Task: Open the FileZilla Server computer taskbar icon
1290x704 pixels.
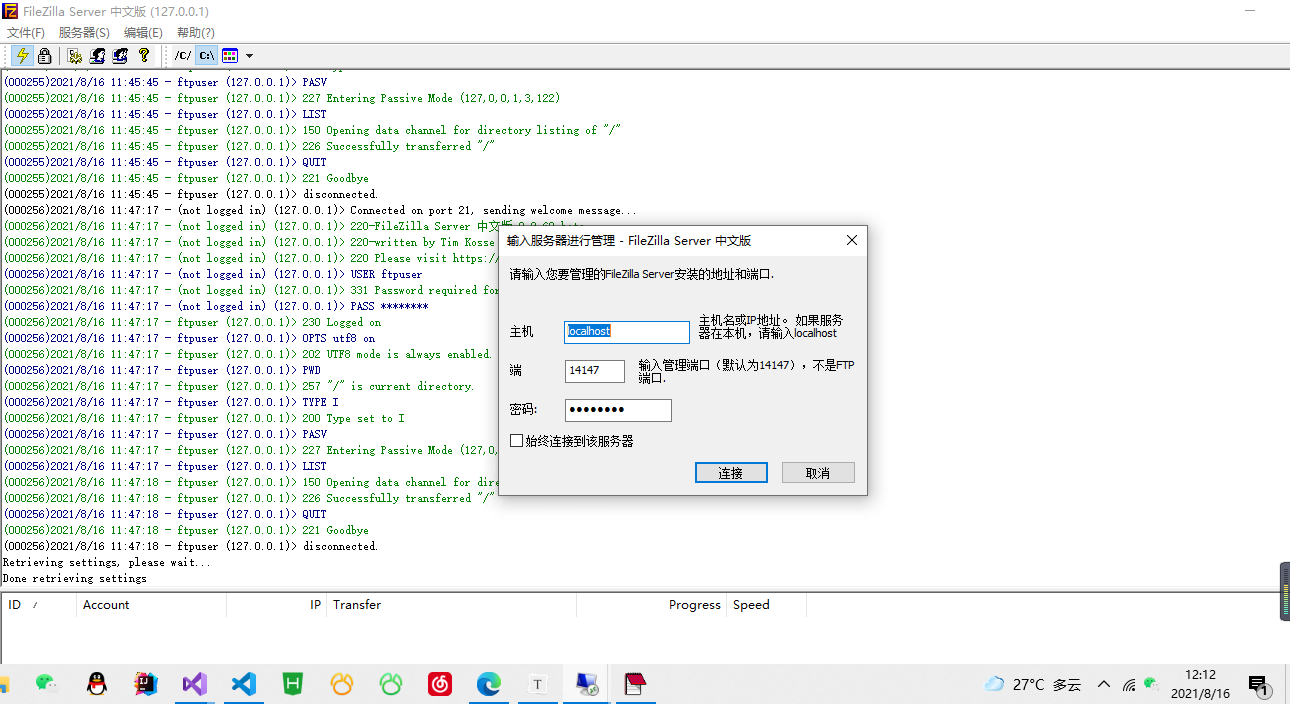Action: point(586,685)
